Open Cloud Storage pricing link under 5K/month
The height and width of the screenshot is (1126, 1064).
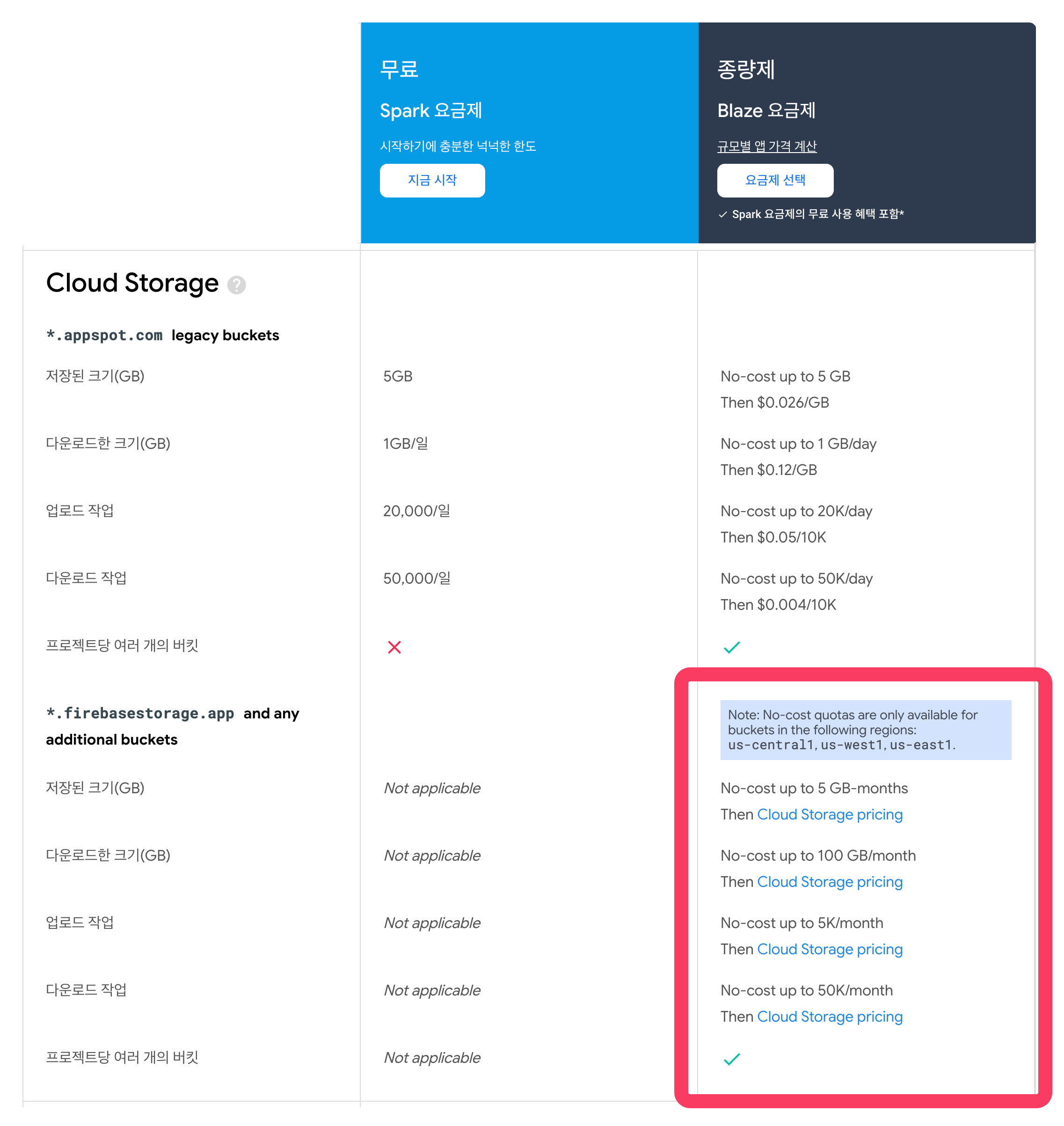(830, 950)
